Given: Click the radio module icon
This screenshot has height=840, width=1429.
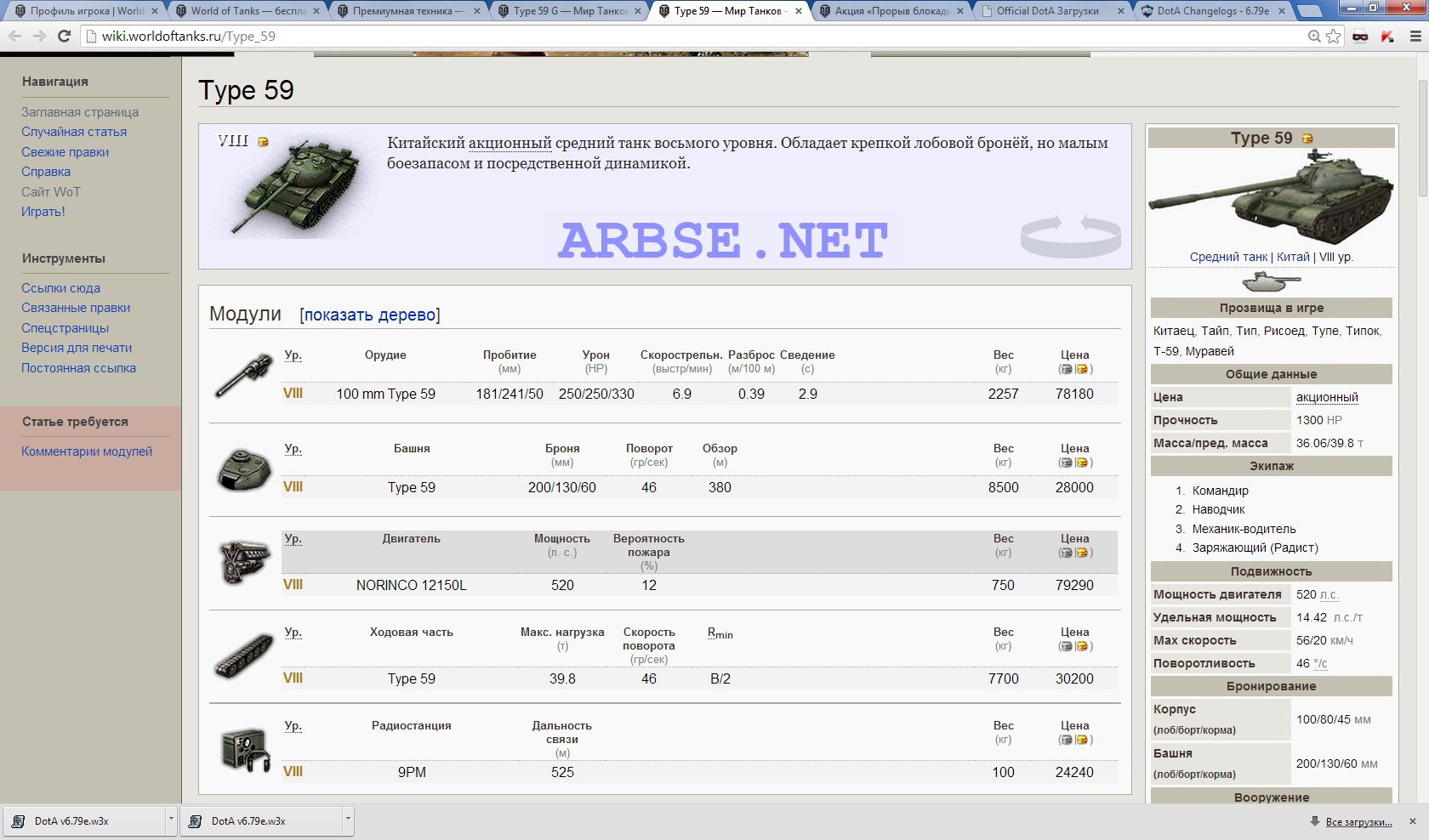Looking at the screenshot, I should pyautogui.click(x=245, y=750).
